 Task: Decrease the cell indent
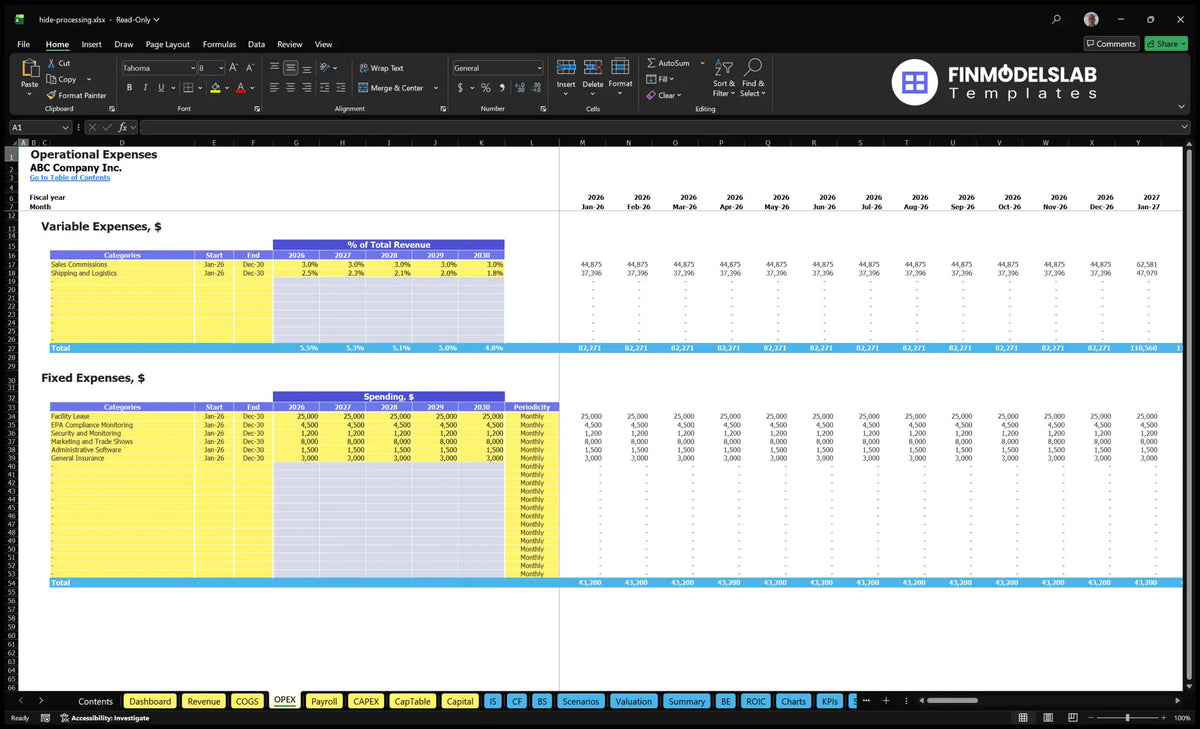point(324,88)
